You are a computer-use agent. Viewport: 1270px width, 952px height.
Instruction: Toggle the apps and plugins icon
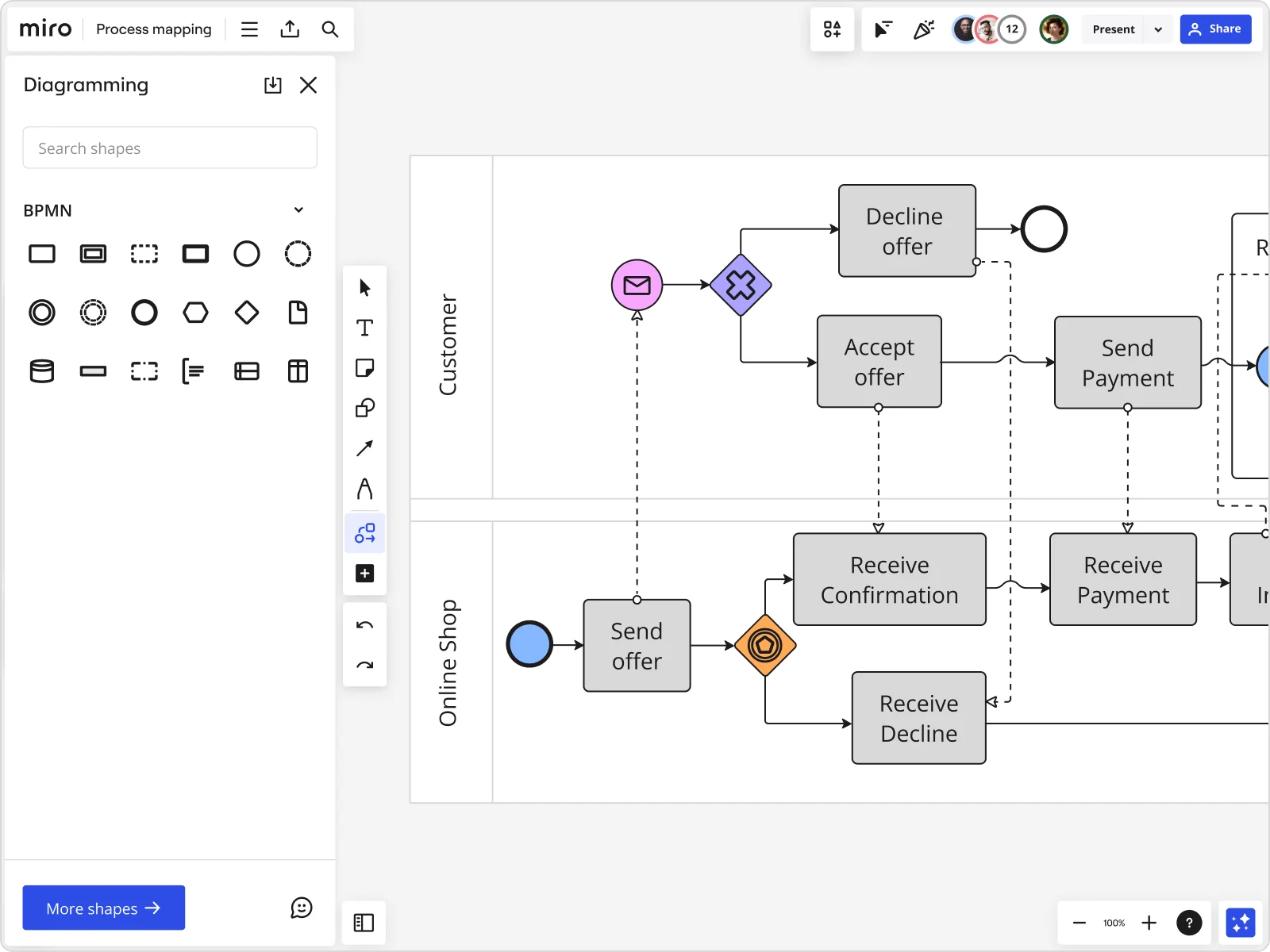(x=833, y=29)
